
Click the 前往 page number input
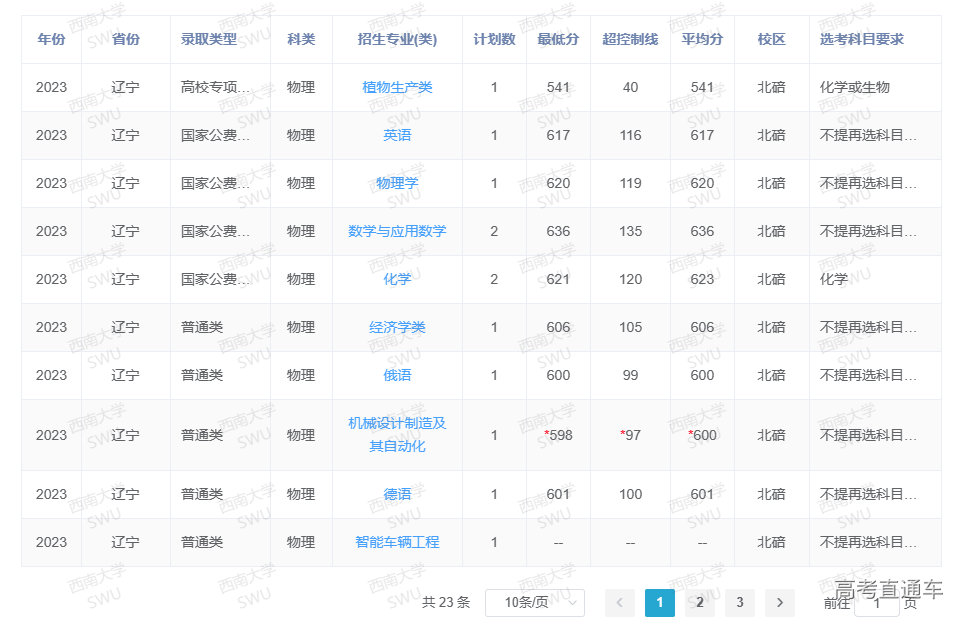[877, 603]
